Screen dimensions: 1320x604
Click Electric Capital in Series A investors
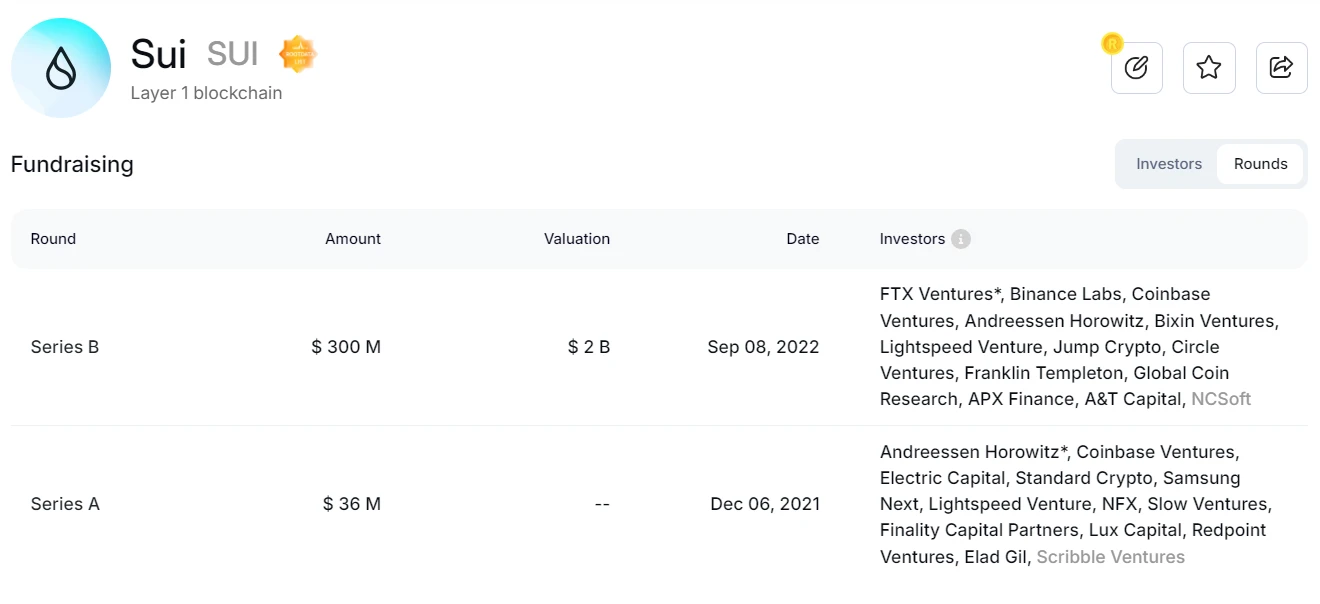pyautogui.click(x=942, y=478)
